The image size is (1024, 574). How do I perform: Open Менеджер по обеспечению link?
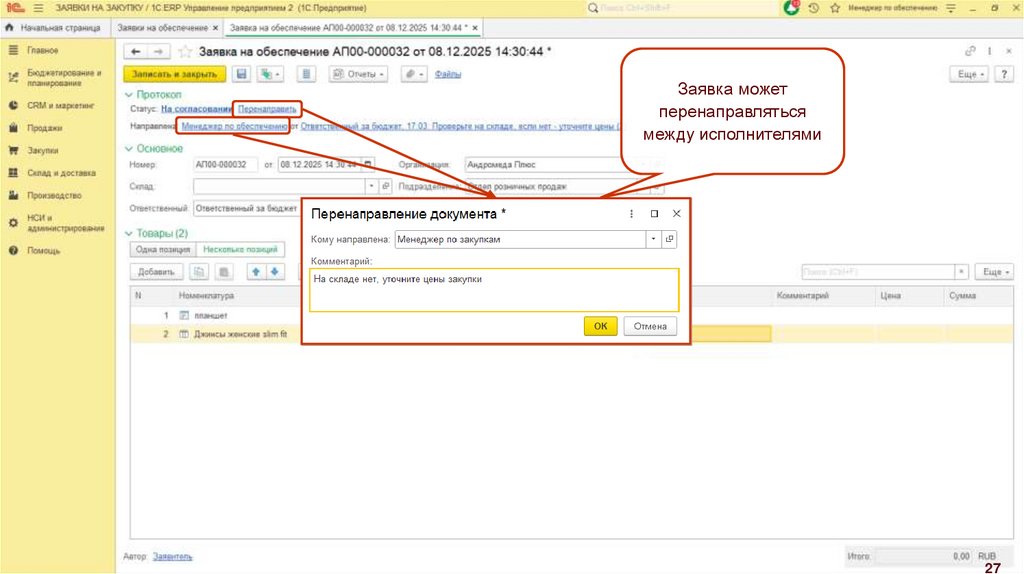tap(234, 126)
